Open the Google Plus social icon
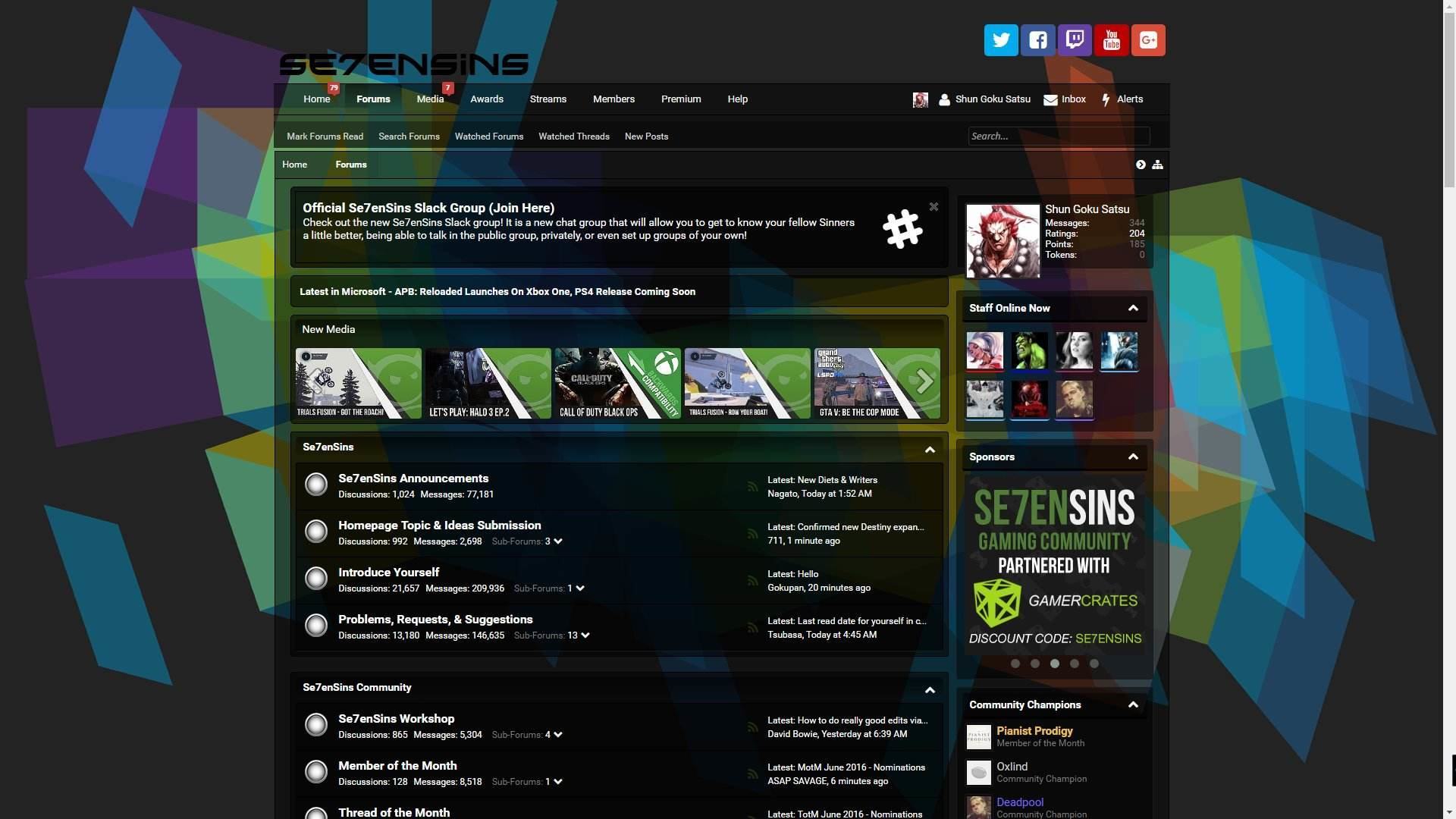 pos(1148,40)
